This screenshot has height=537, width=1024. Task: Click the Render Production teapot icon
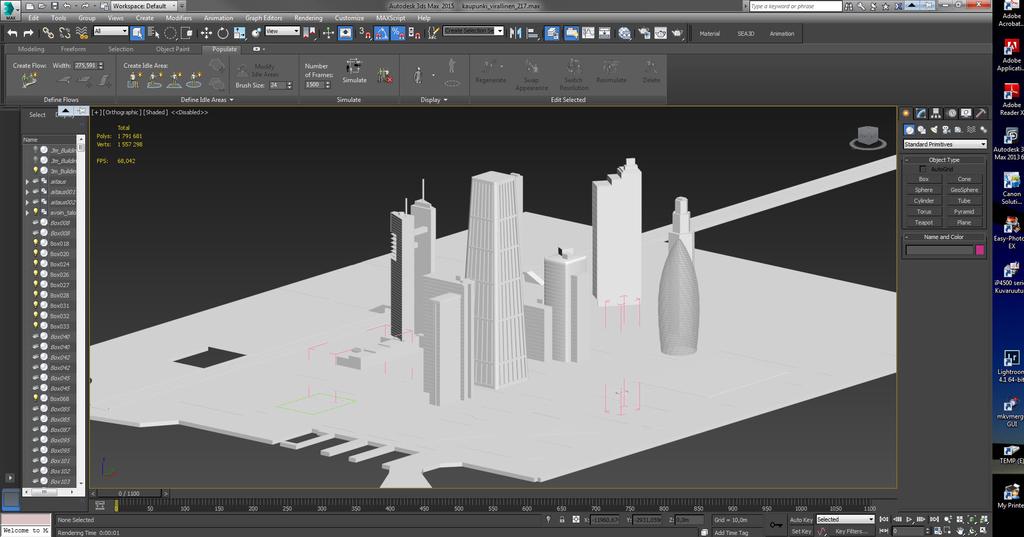677,33
